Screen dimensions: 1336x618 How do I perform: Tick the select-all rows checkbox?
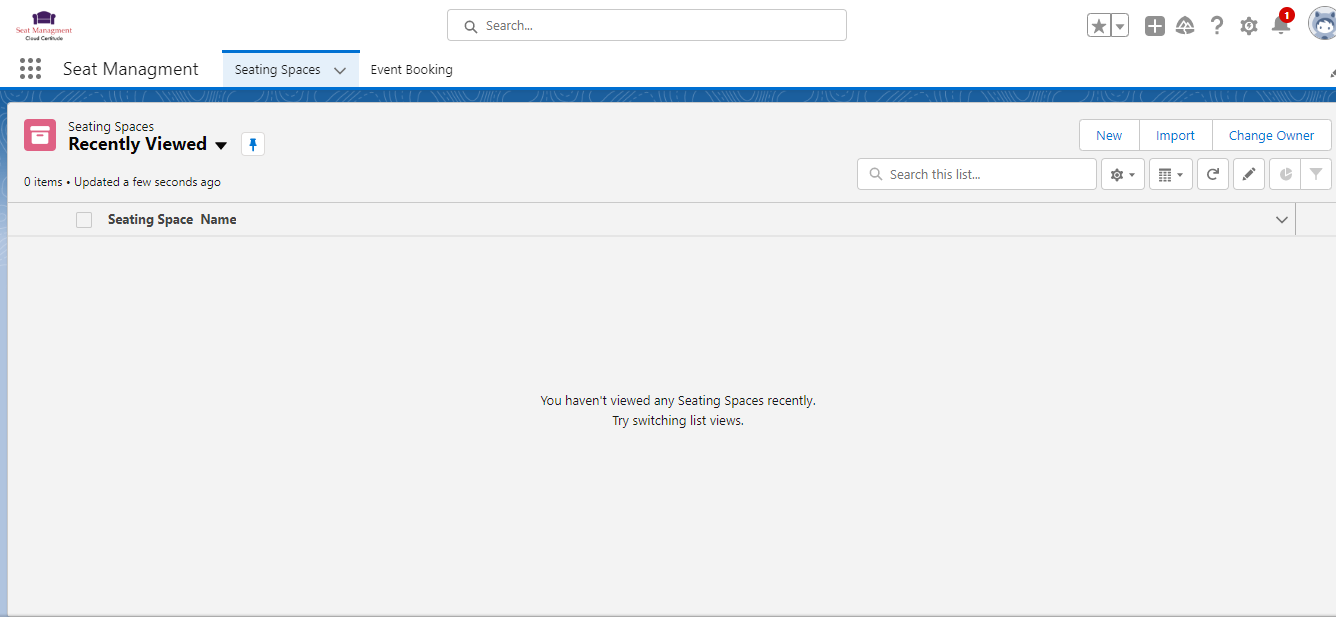(x=84, y=220)
